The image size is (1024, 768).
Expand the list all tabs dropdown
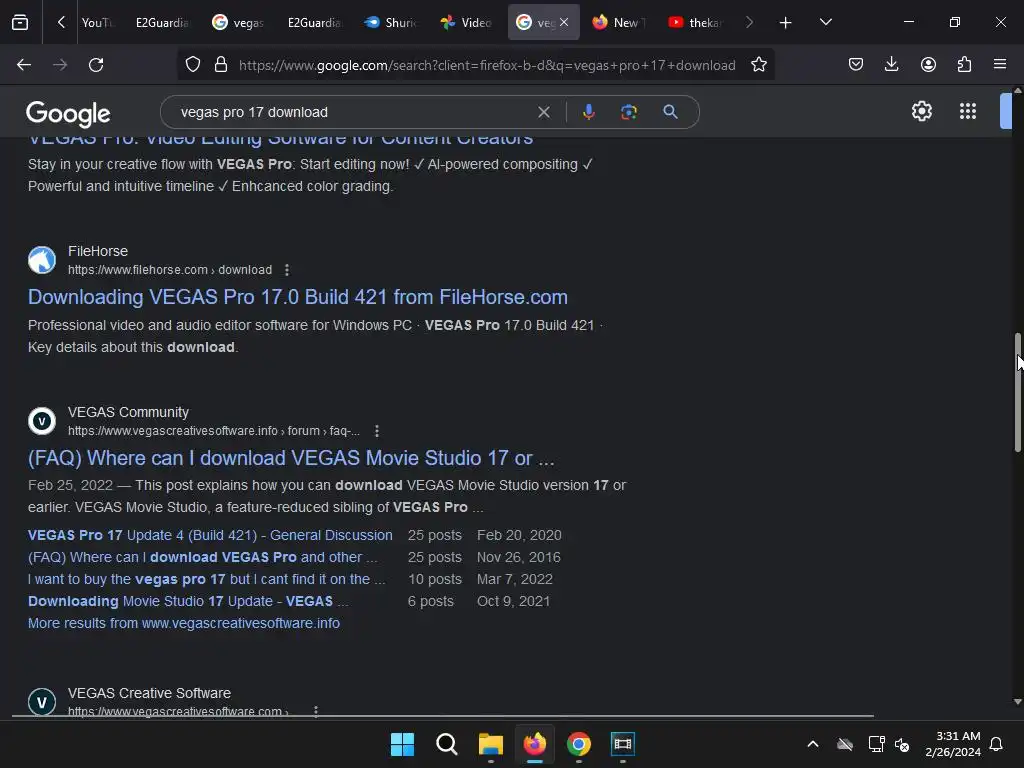(825, 22)
